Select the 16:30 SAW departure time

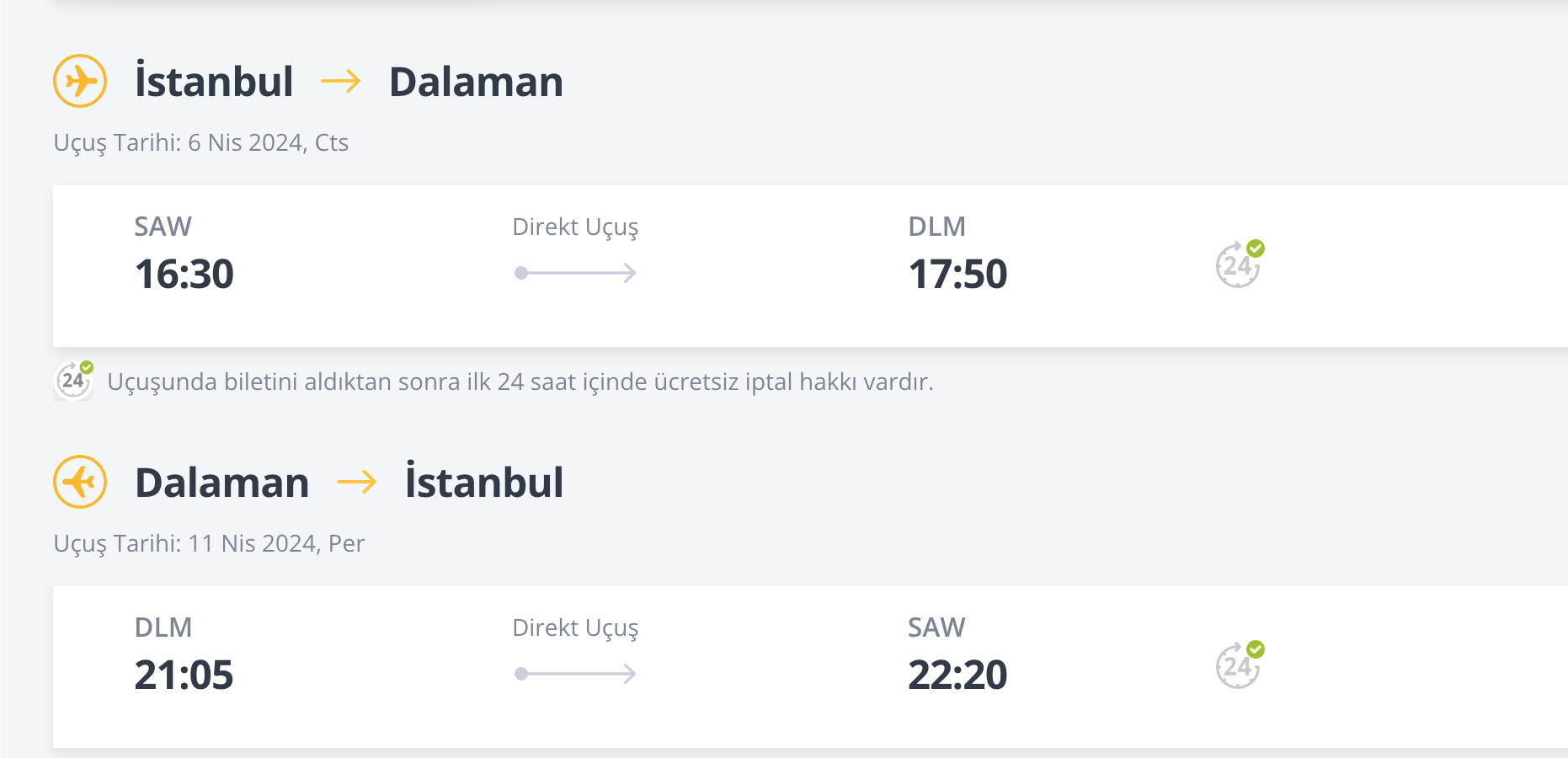tap(184, 274)
